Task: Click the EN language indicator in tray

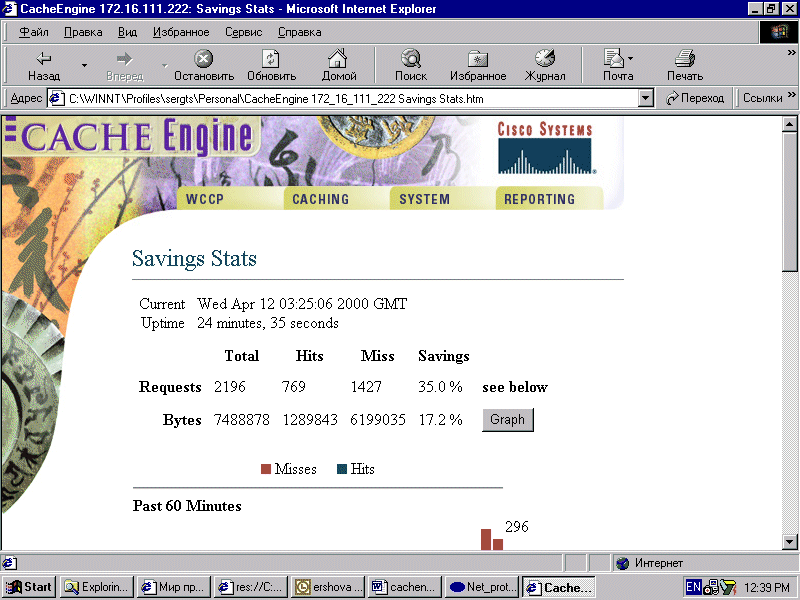Action: click(693, 587)
